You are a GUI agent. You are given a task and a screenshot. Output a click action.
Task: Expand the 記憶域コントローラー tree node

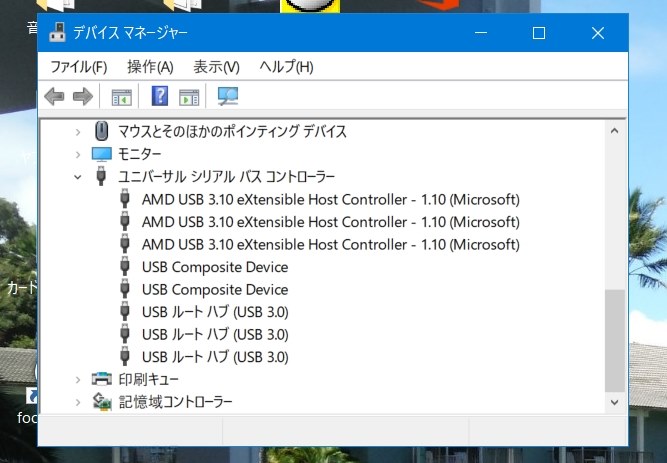pos(78,402)
